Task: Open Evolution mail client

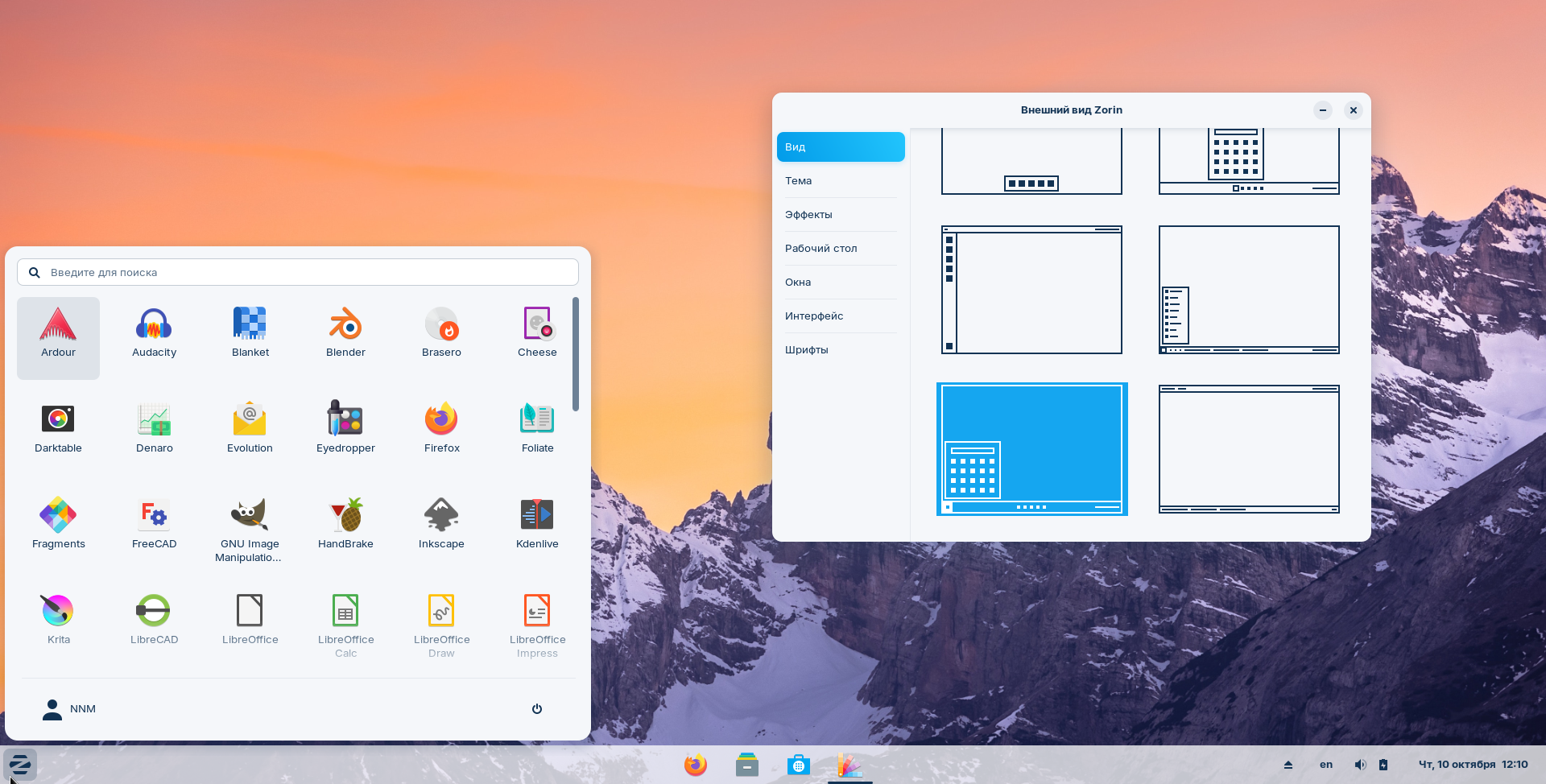Action: [x=250, y=434]
